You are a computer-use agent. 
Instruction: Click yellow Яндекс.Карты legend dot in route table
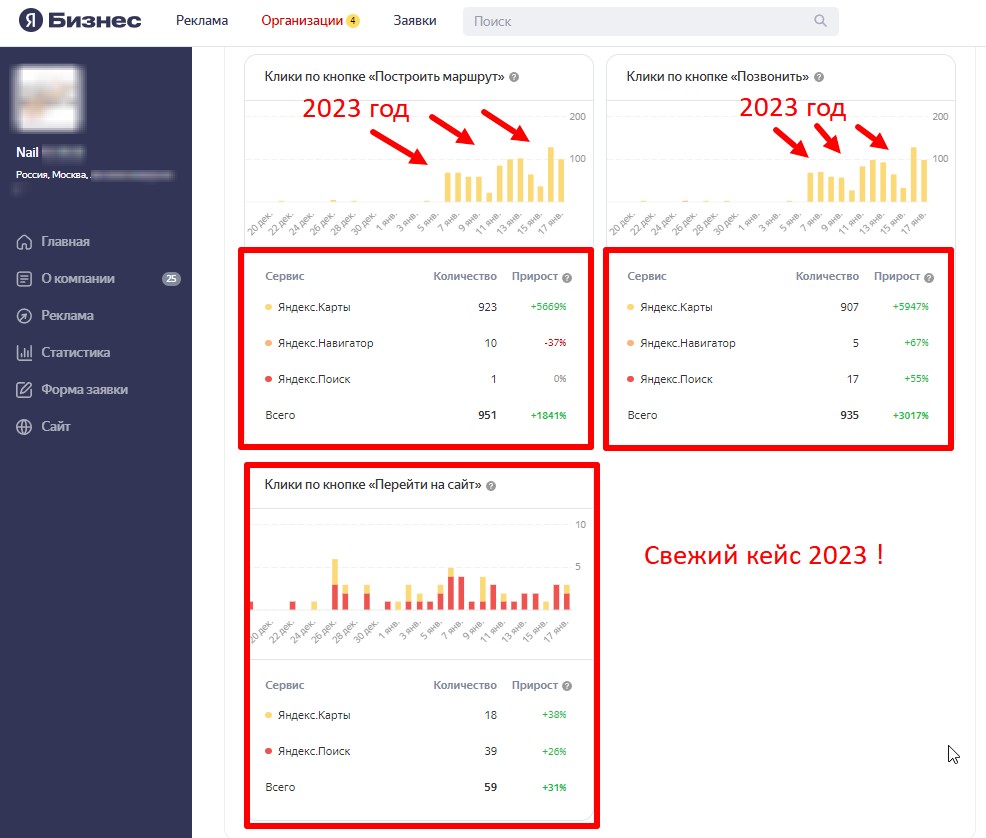(268, 307)
